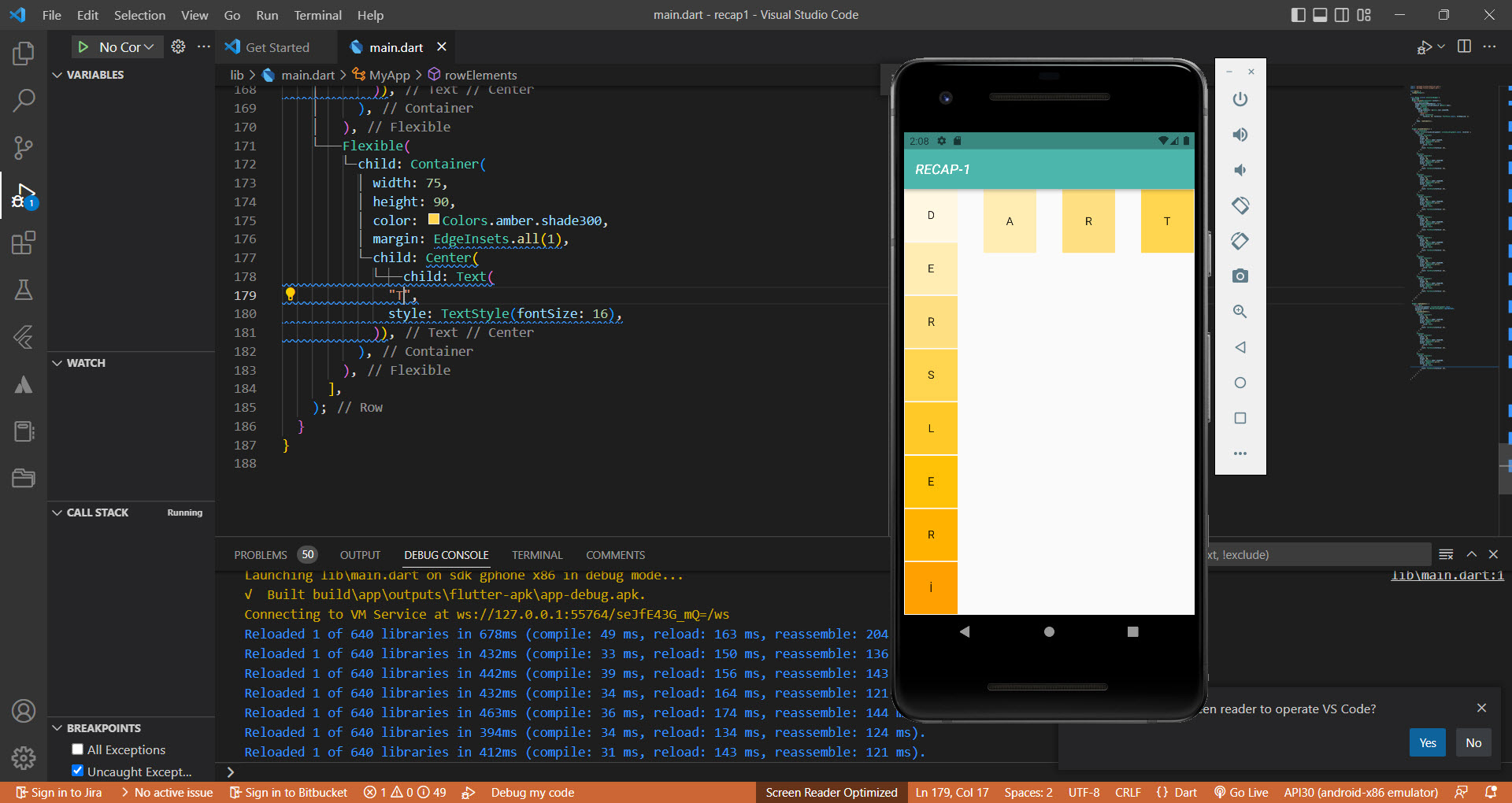
Task: Take a screenshot with the emulator camera icon
Action: pyautogui.click(x=1240, y=276)
